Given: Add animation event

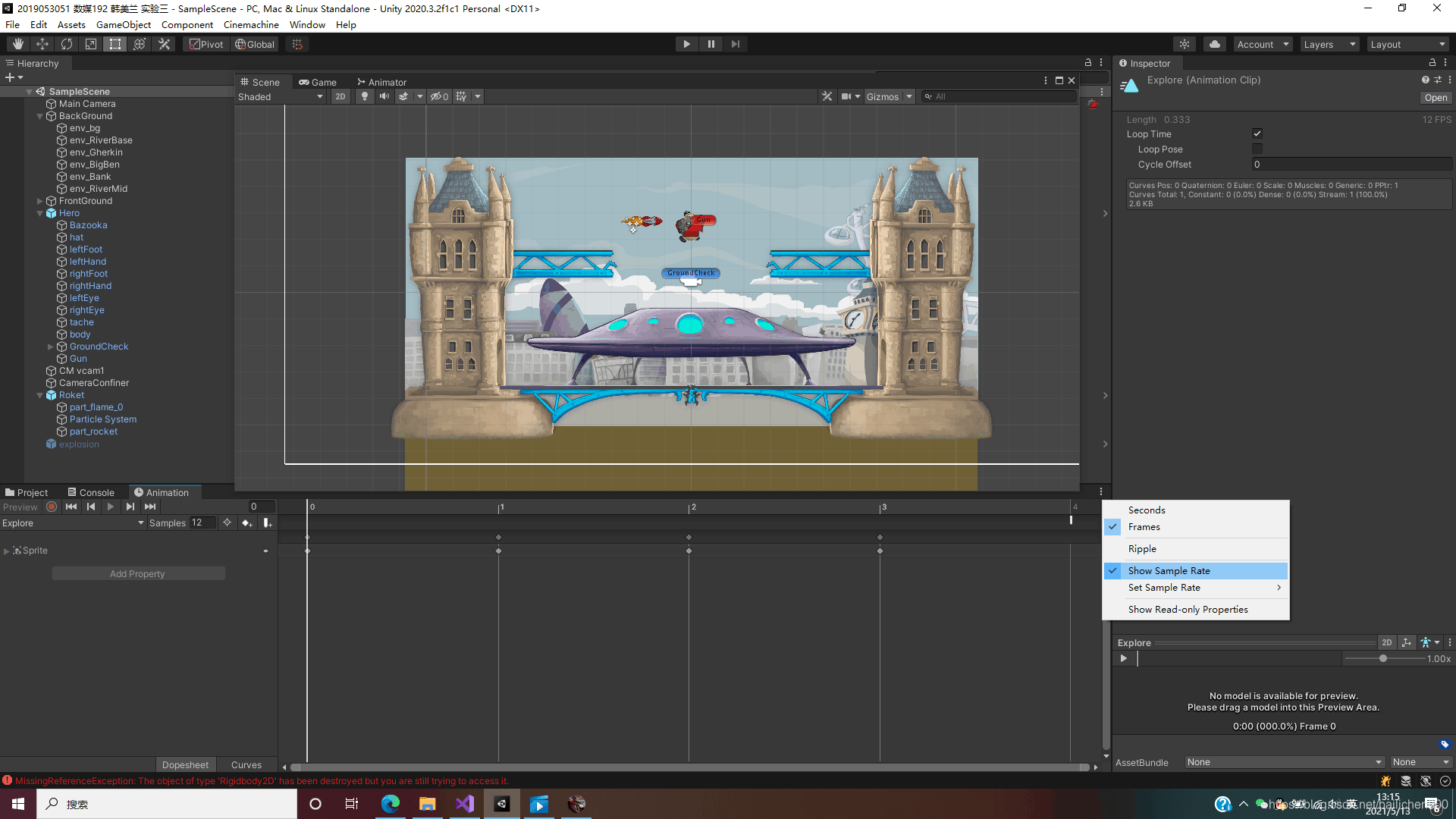Looking at the screenshot, I should 267,522.
